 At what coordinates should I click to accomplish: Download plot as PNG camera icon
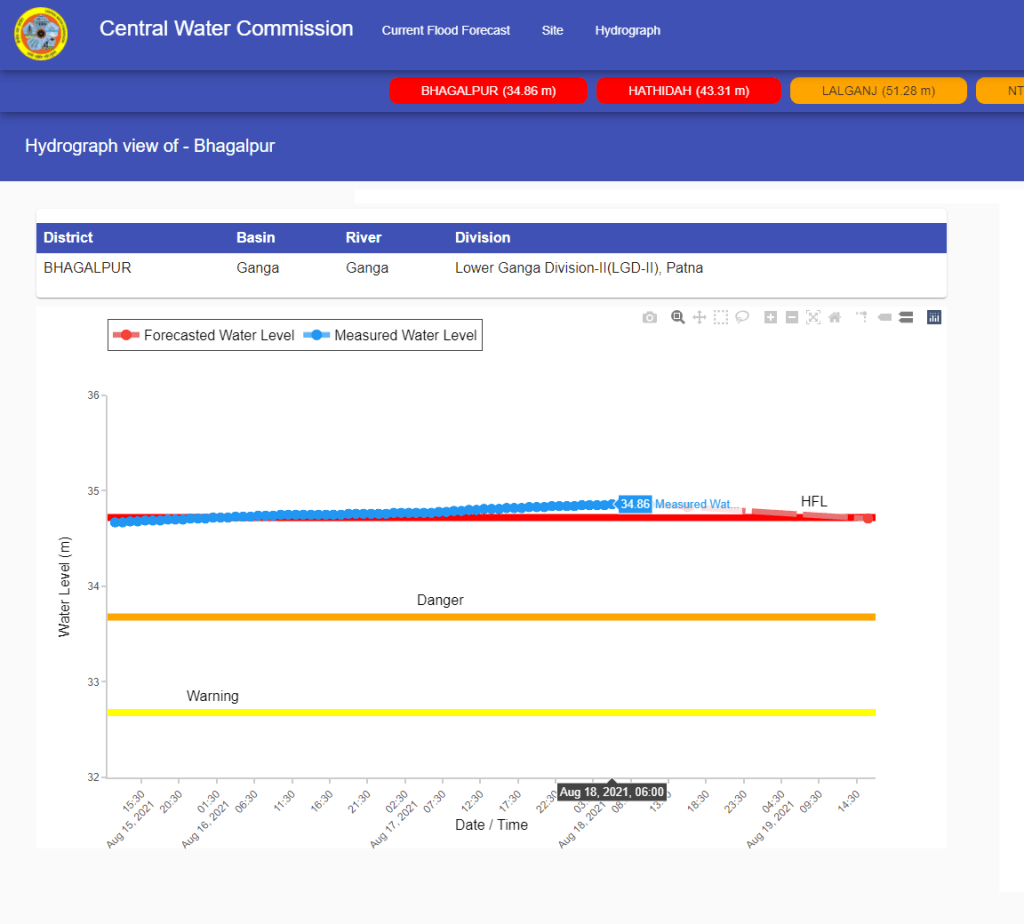(650, 317)
